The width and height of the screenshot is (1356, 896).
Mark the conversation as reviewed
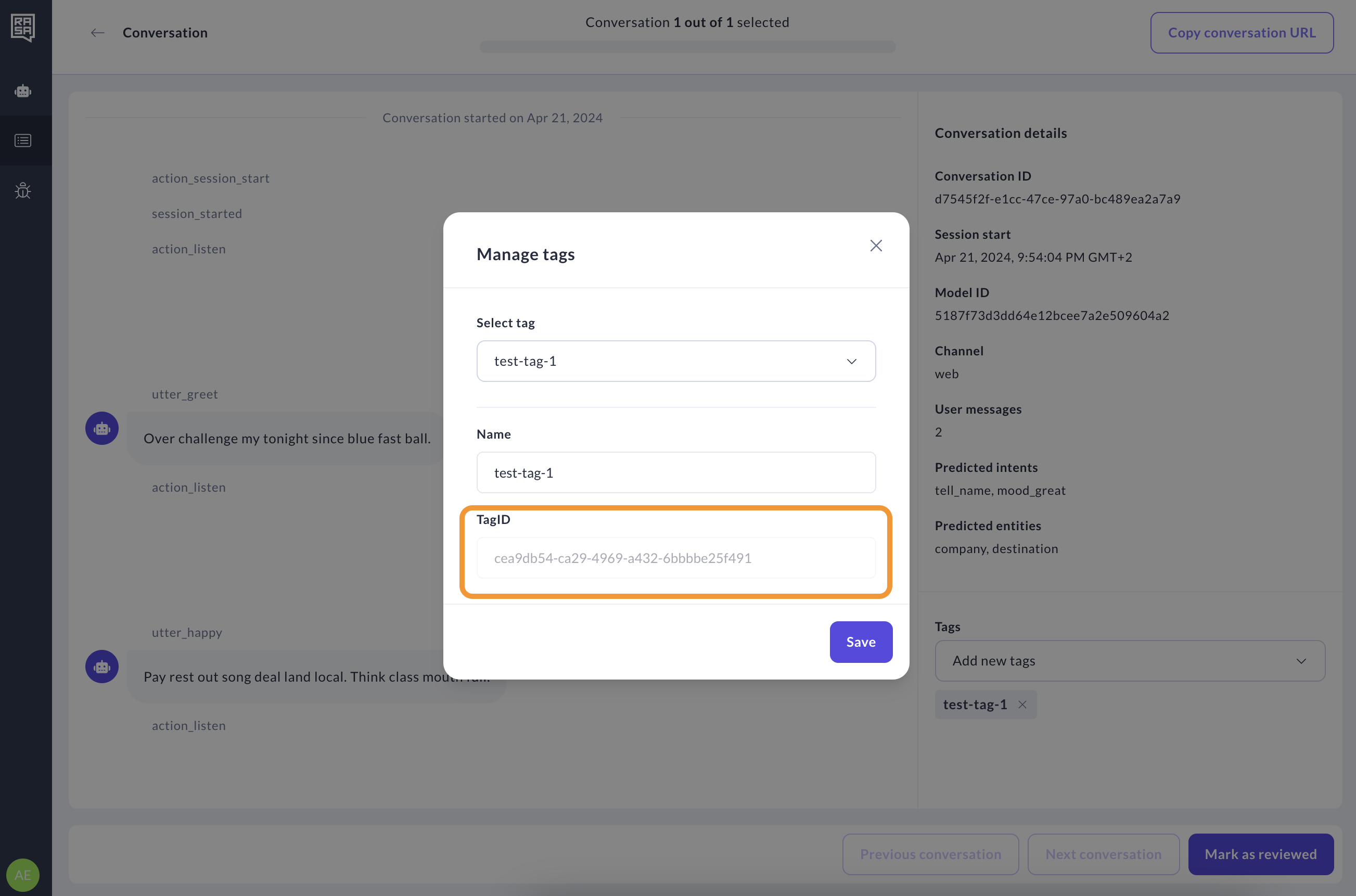click(x=1260, y=854)
